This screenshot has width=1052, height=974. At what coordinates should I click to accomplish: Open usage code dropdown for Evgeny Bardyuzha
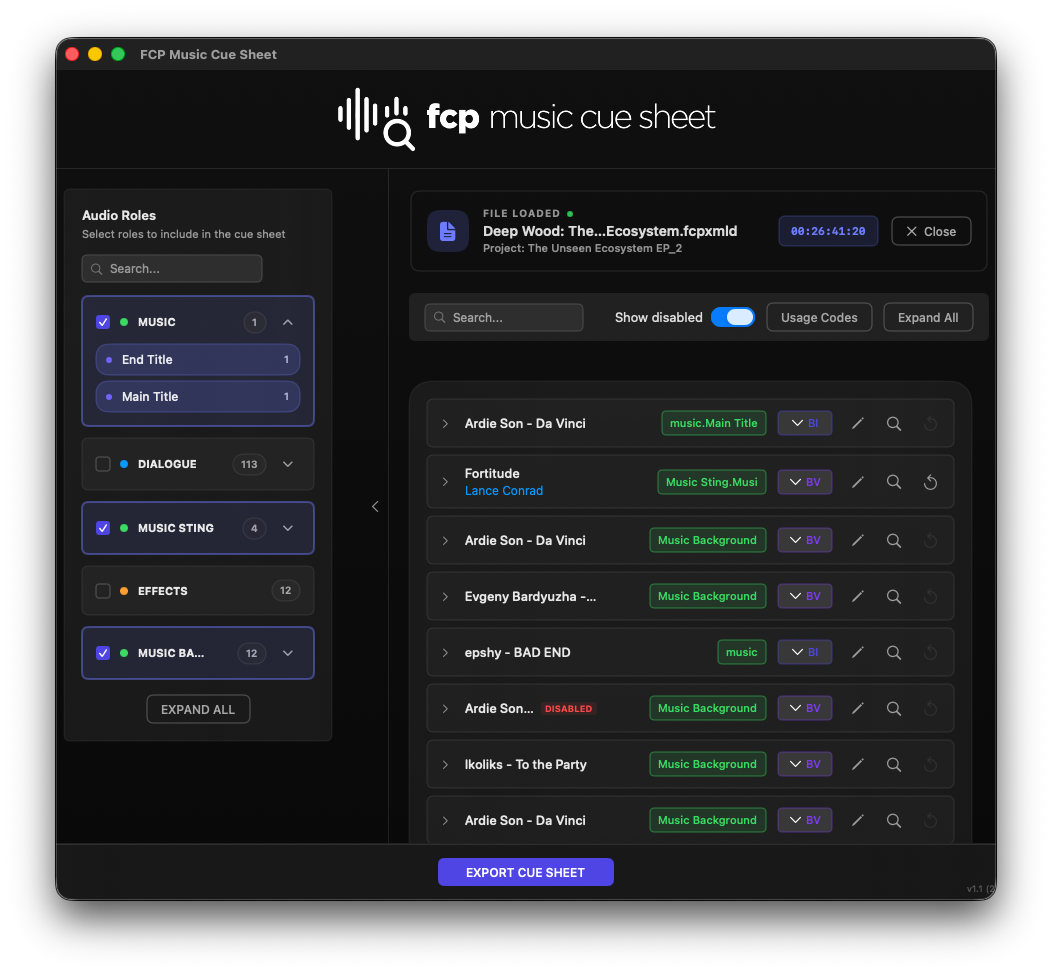(x=804, y=596)
